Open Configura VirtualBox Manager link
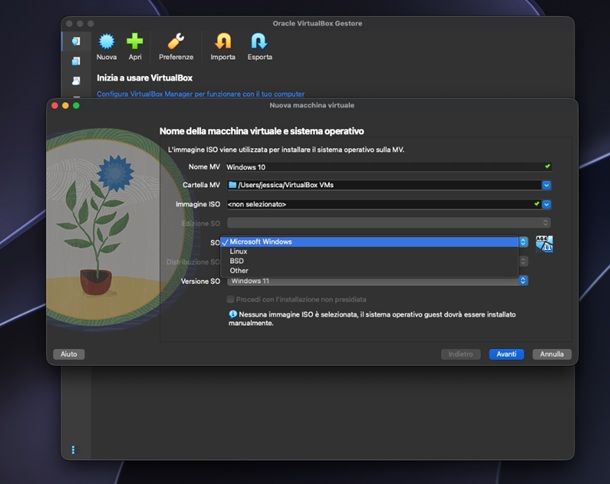 pos(200,94)
